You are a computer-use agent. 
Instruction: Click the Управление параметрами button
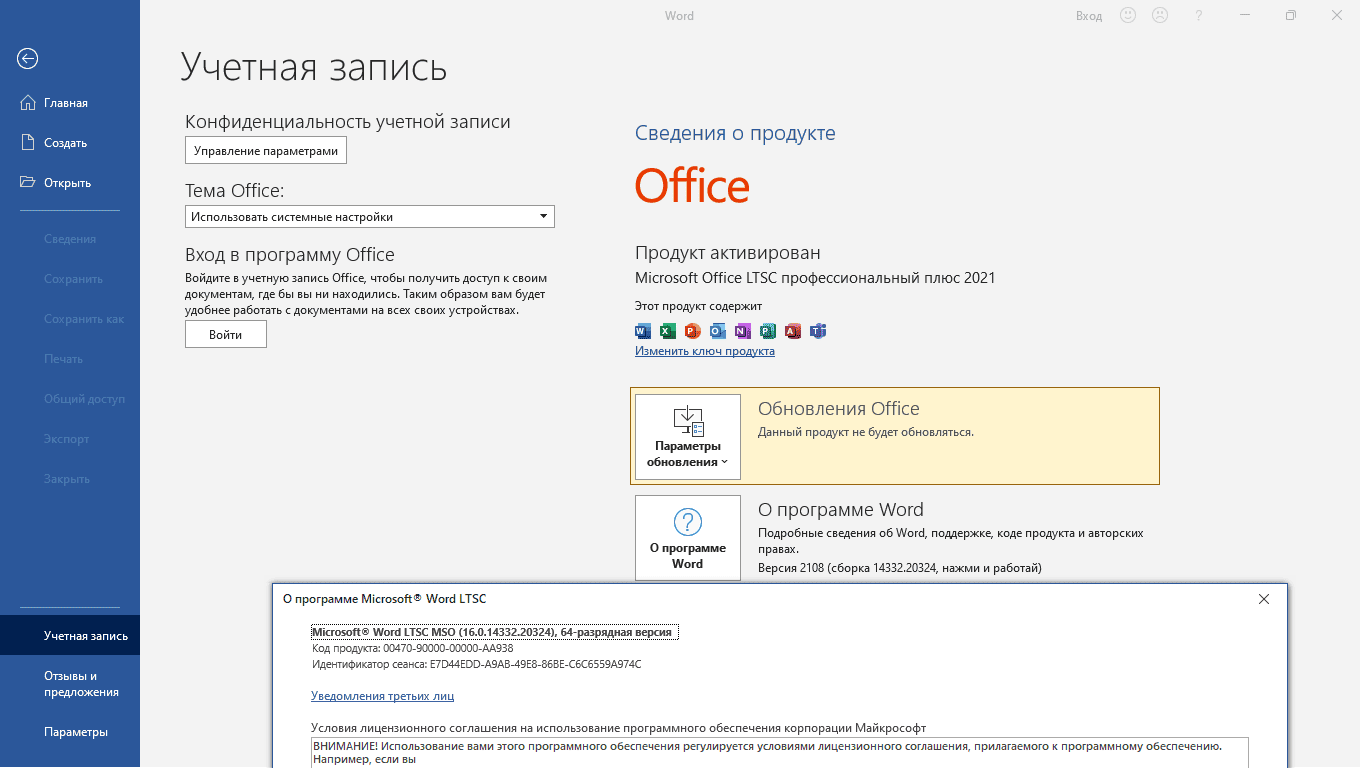pos(266,151)
